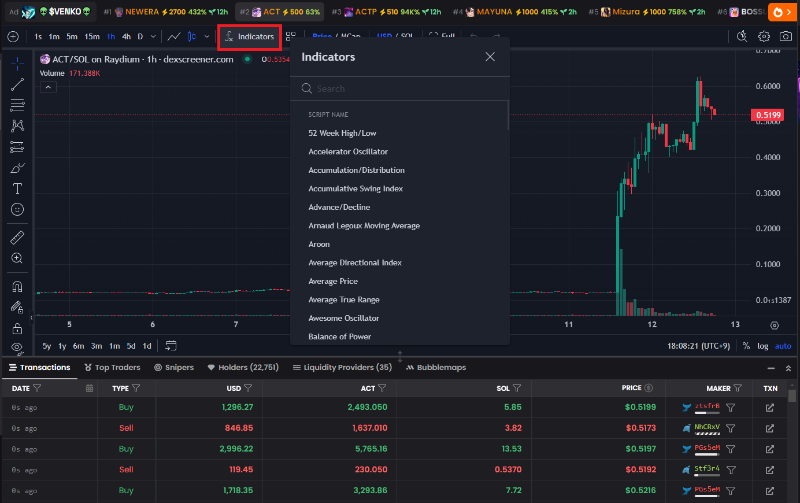Toggle the magnet mode tool
The image size is (800, 503).
click(x=17, y=286)
